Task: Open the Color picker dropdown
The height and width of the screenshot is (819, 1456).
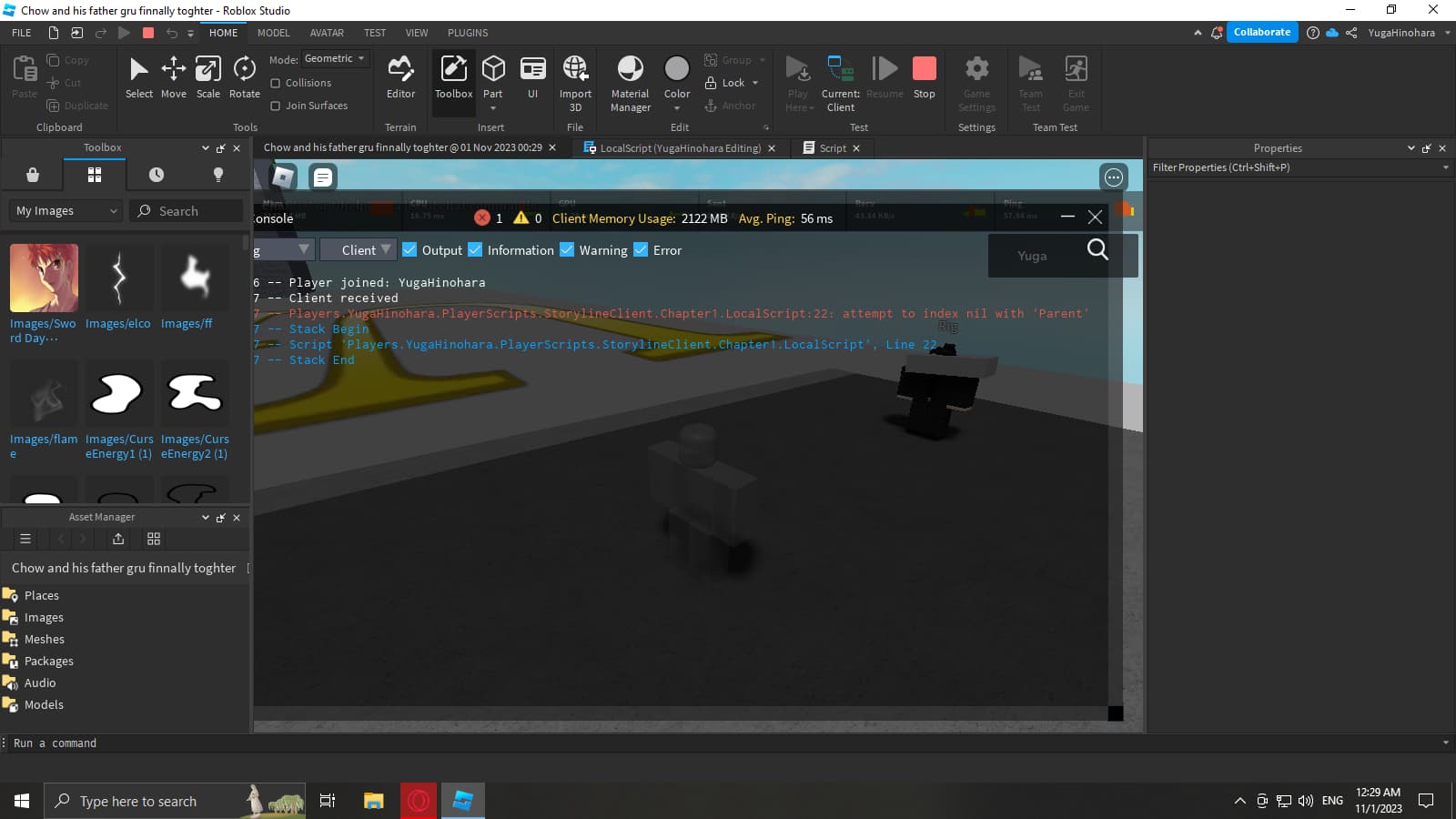Action: tap(676, 106)
